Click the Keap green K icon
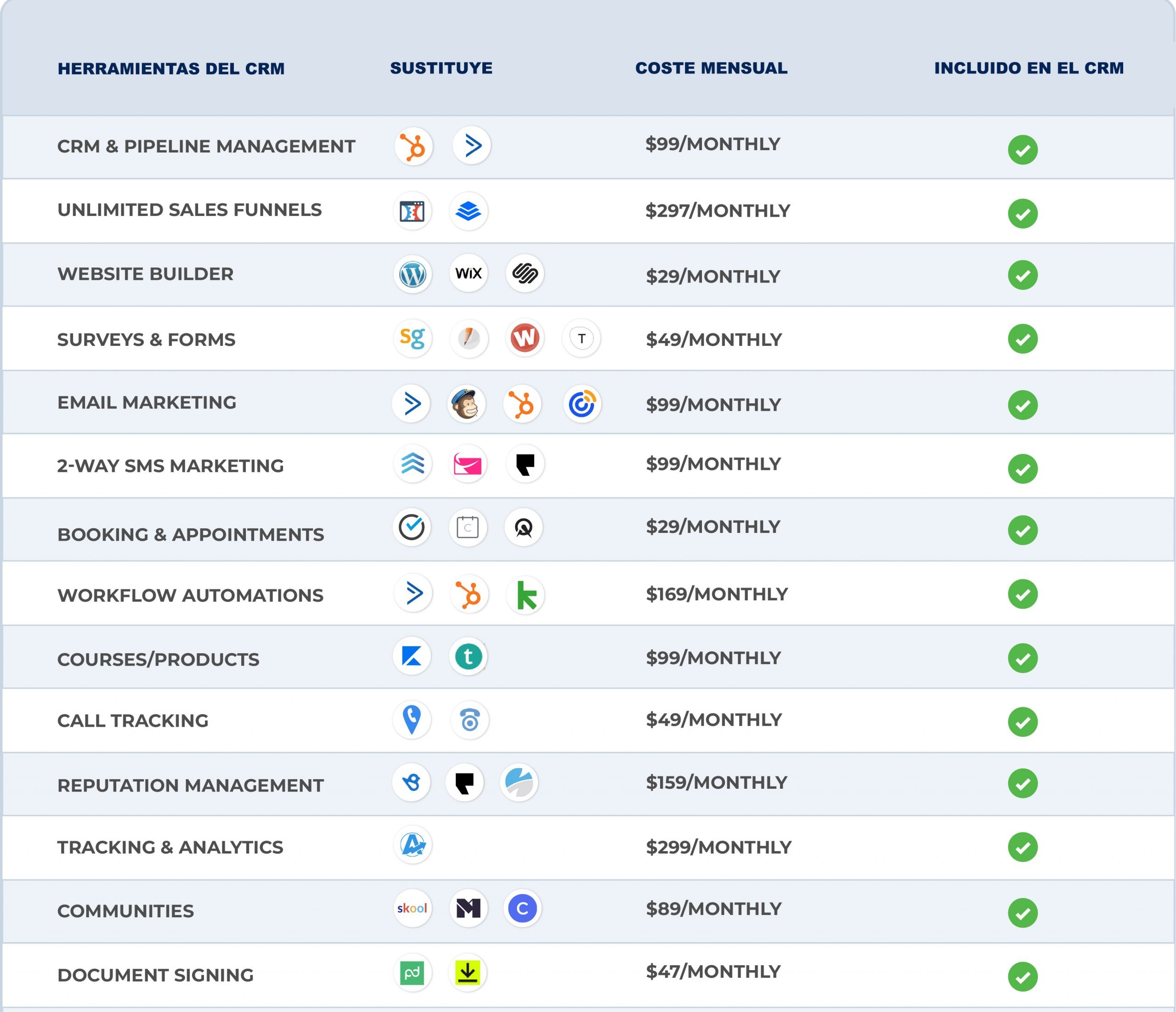1176x1012 pixels. click(x=526, y=595)
